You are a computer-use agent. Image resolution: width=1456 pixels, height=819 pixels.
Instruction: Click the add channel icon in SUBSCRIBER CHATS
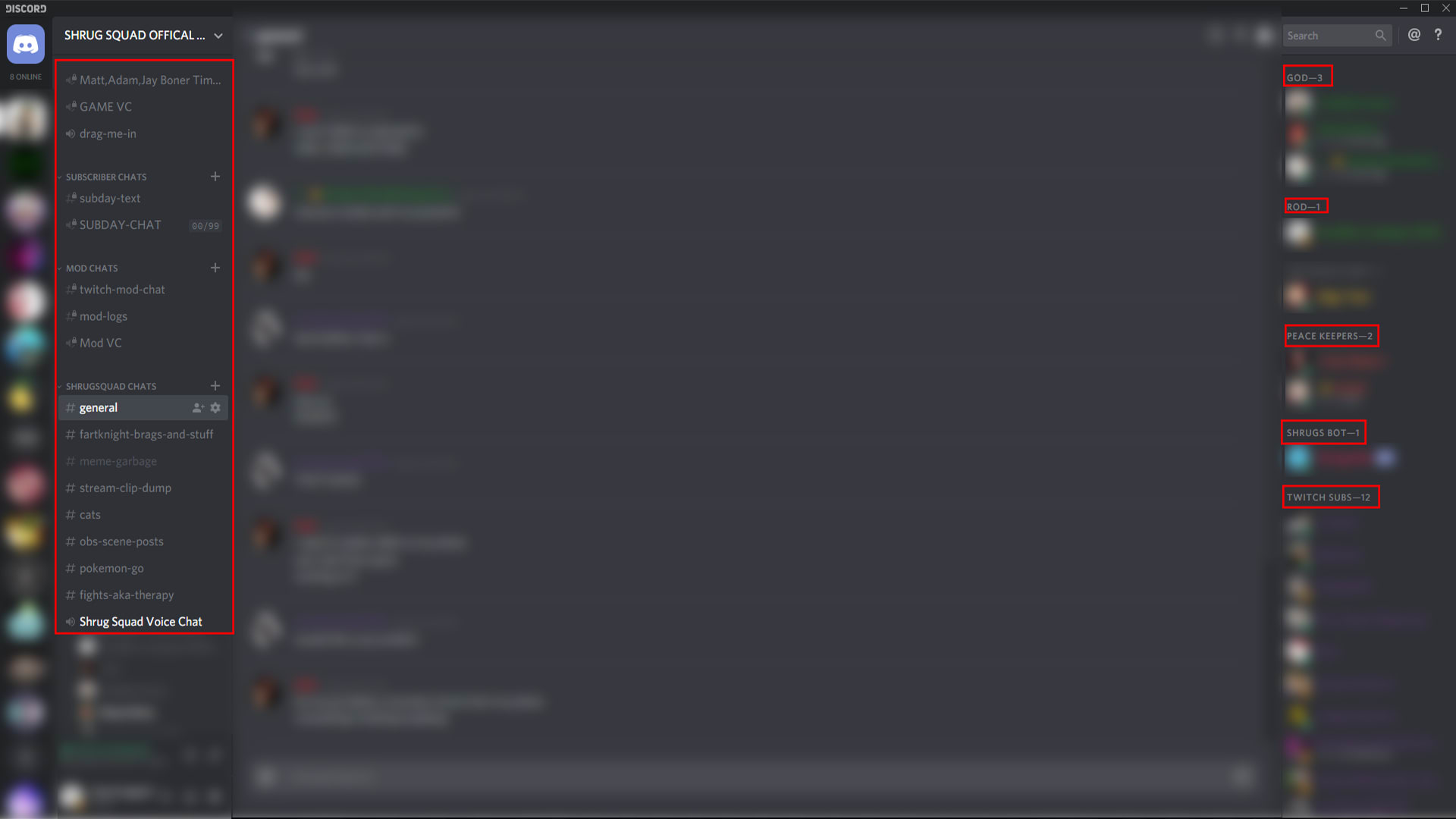pos(215,176)
